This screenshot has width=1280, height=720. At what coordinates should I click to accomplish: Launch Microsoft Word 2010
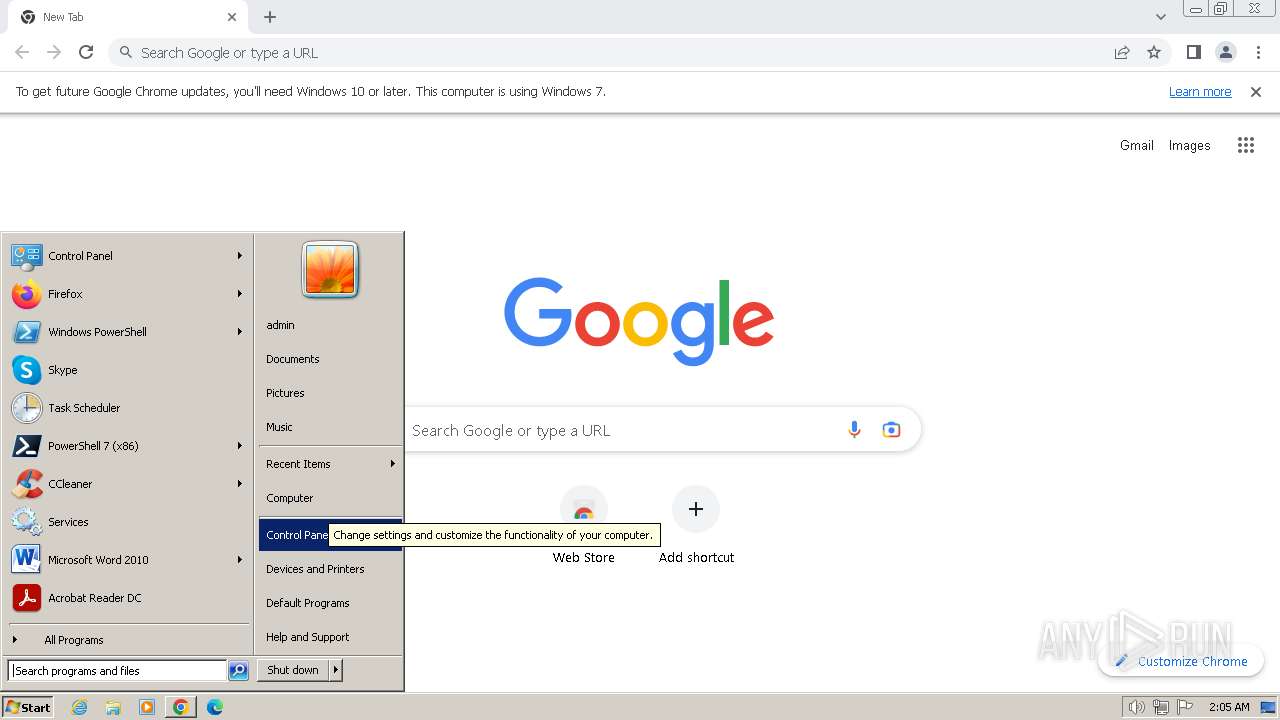tap(128, 560)
